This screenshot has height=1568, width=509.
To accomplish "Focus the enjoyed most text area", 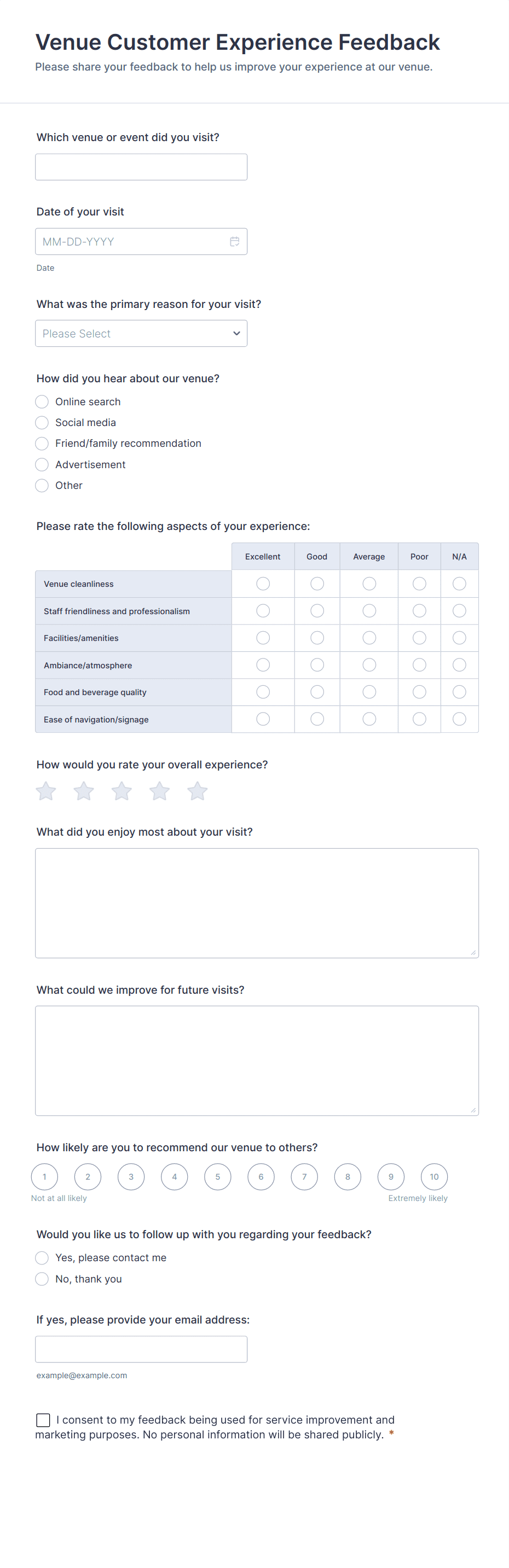I will (257, 903).
